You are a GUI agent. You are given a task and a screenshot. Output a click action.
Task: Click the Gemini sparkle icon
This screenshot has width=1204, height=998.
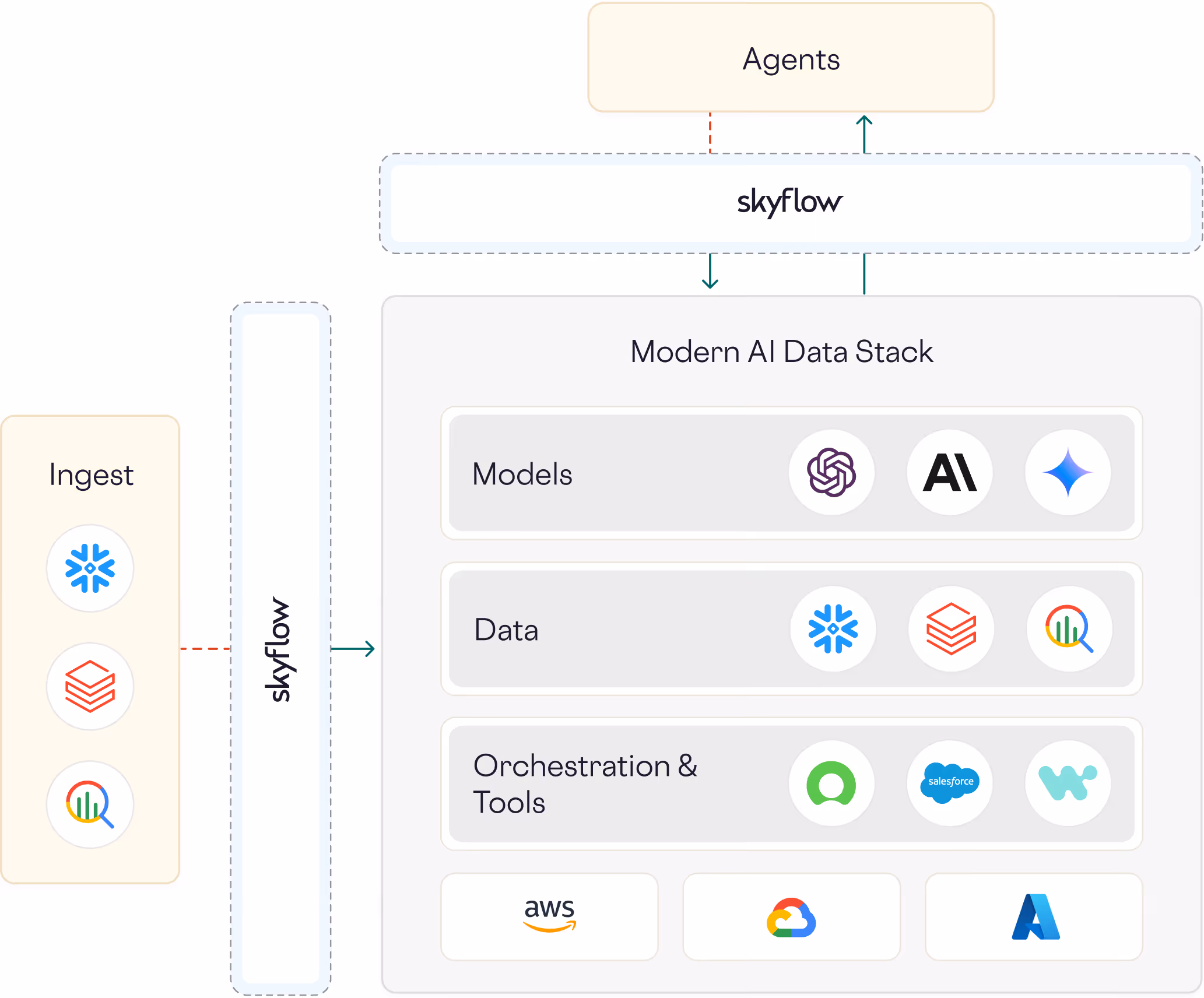1068,472
